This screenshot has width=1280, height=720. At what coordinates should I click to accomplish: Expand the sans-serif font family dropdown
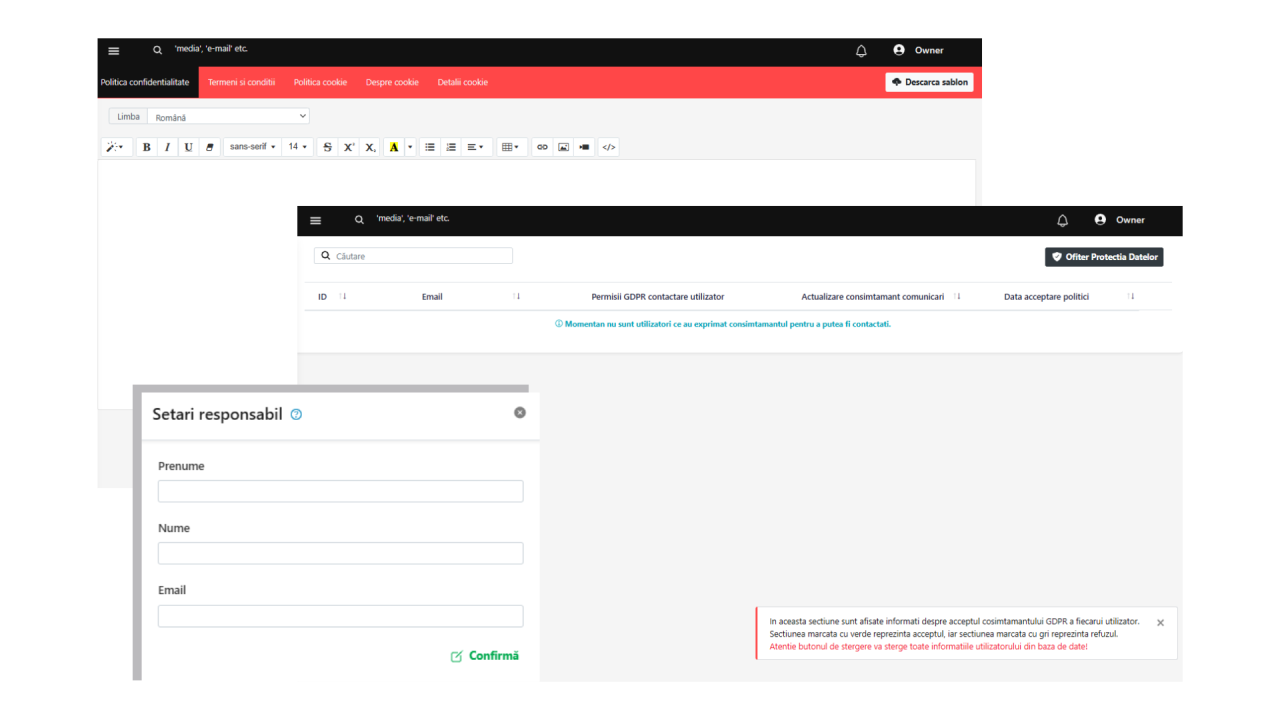click(252, 147)
